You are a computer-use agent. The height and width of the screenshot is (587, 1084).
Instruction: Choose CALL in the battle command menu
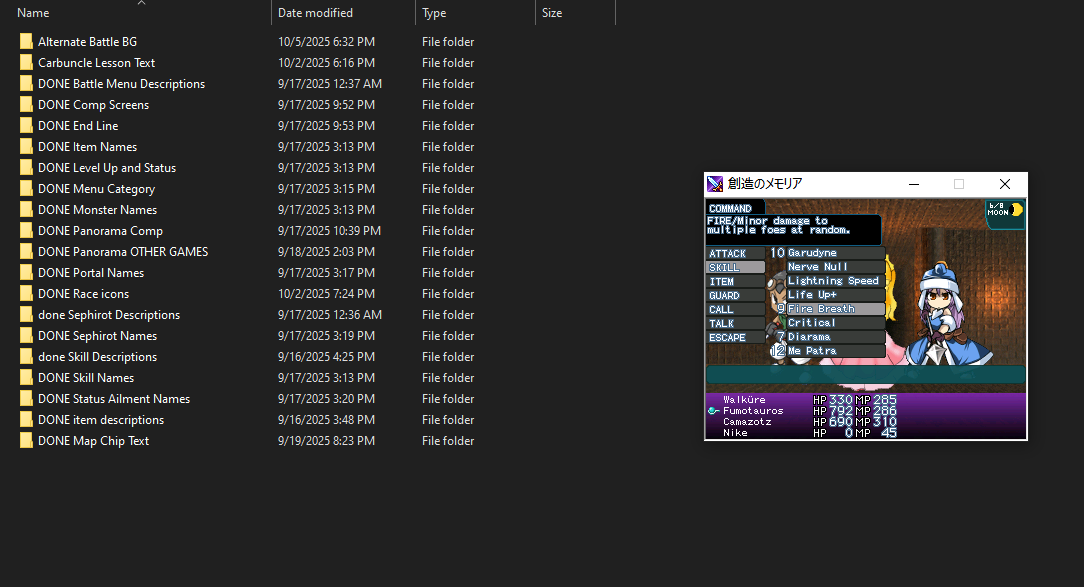point(736,310)
